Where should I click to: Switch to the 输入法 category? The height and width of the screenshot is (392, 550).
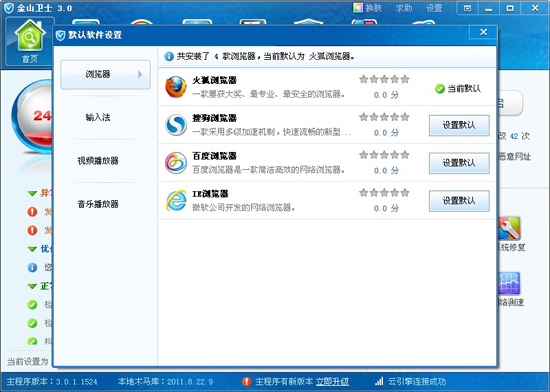tap(98, 117)
